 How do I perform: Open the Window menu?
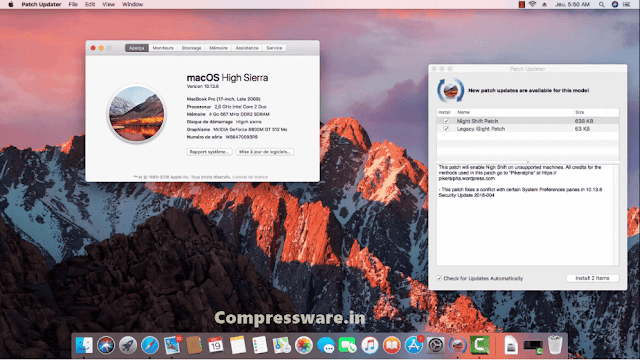[x=132, y=4]
